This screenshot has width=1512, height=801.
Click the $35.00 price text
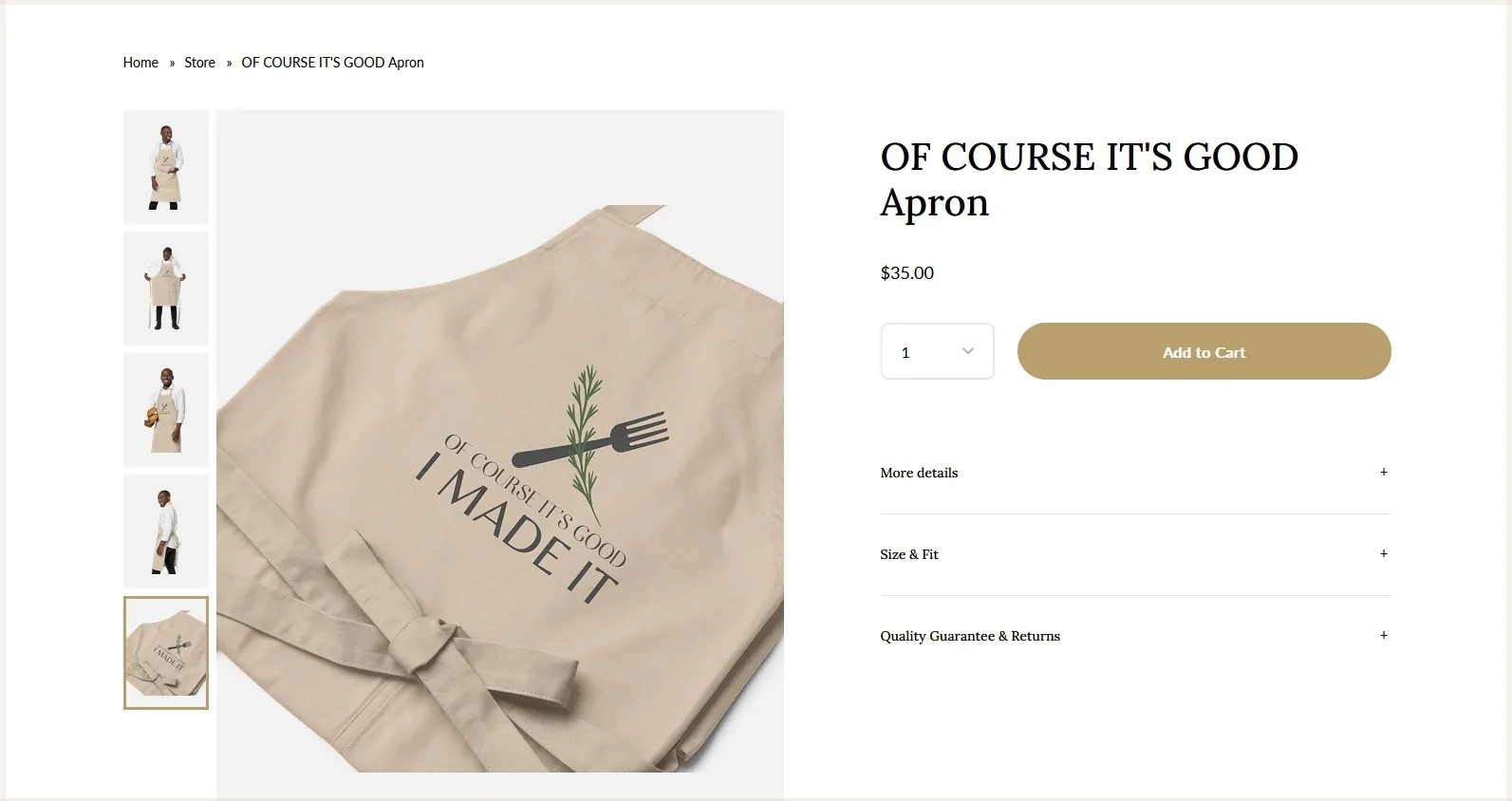tap(906, 273)
